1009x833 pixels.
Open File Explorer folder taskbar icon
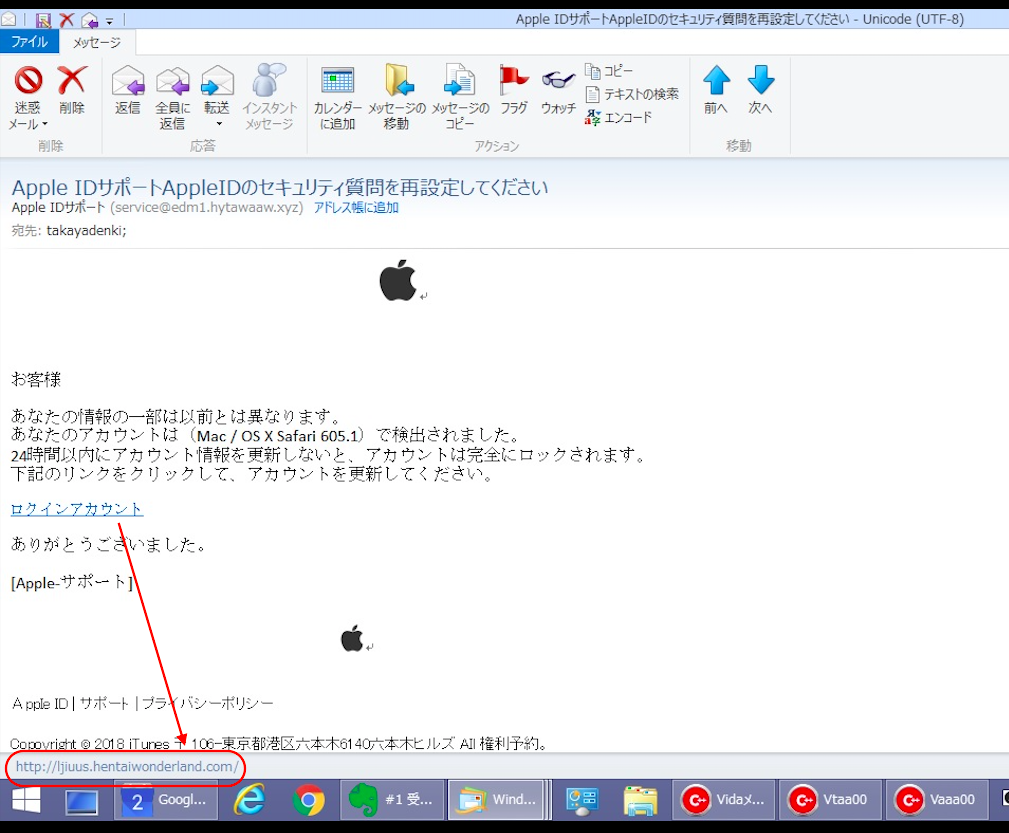click(x=640, y=801)
